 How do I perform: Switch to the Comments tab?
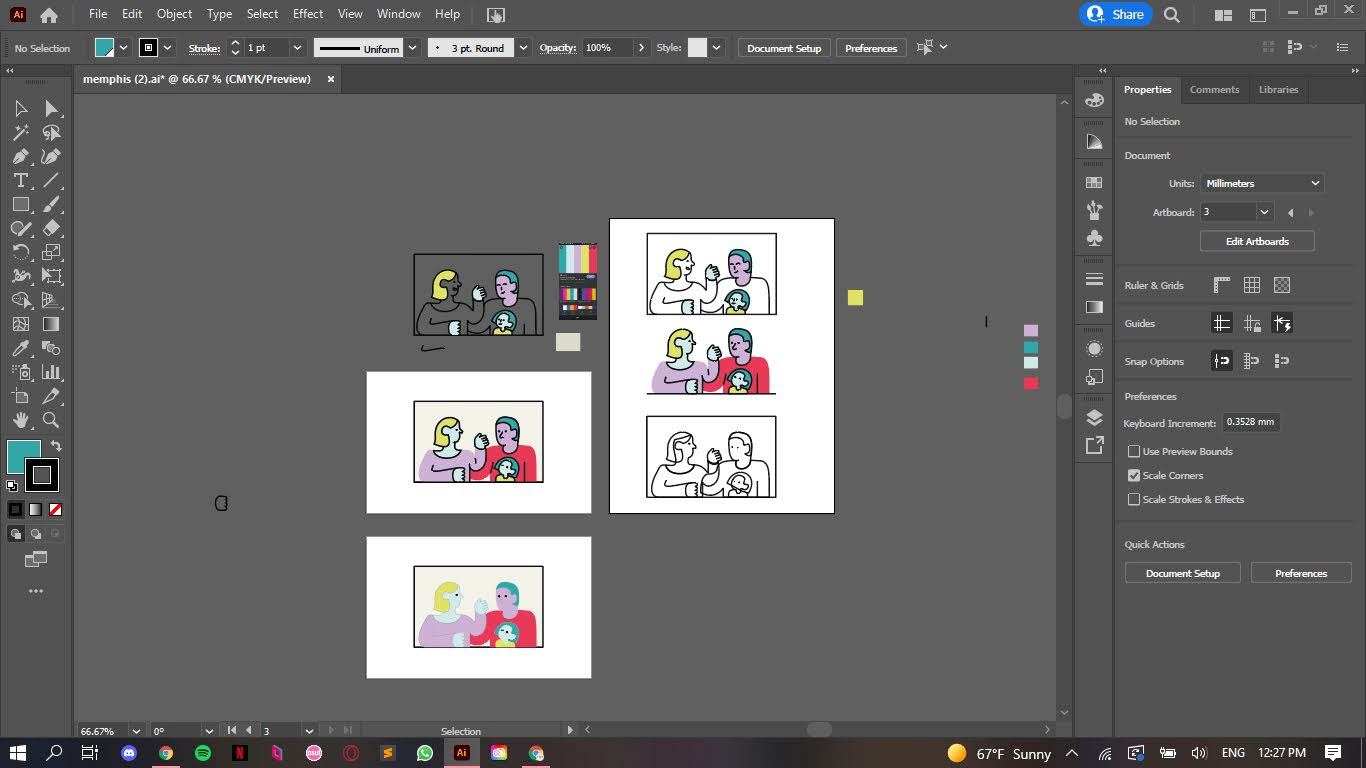pos(1214,89)
